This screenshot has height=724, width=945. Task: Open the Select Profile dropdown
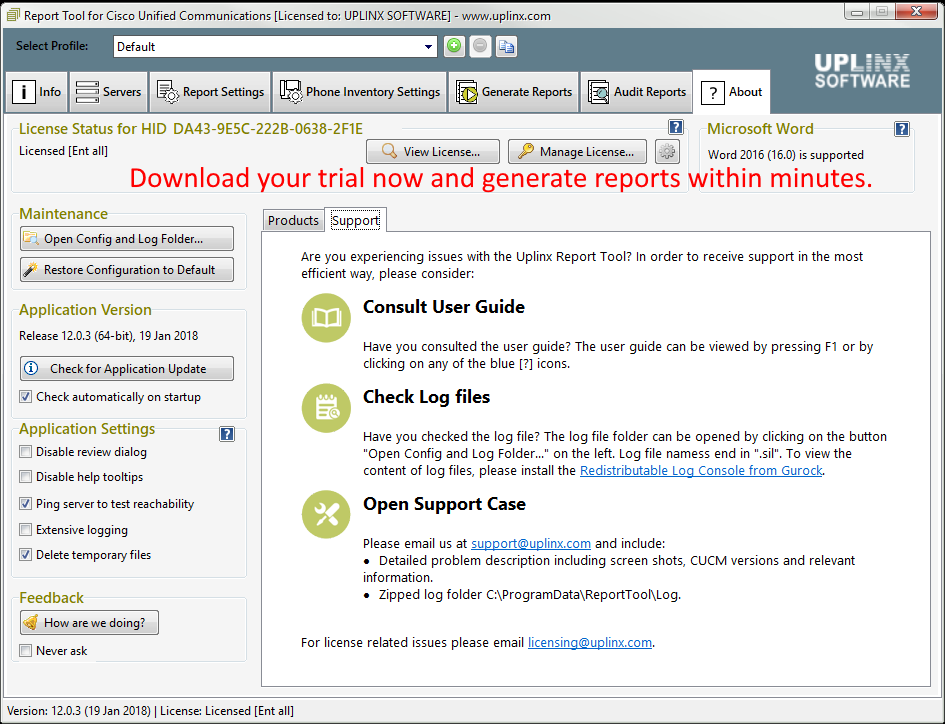pos(429,46)
